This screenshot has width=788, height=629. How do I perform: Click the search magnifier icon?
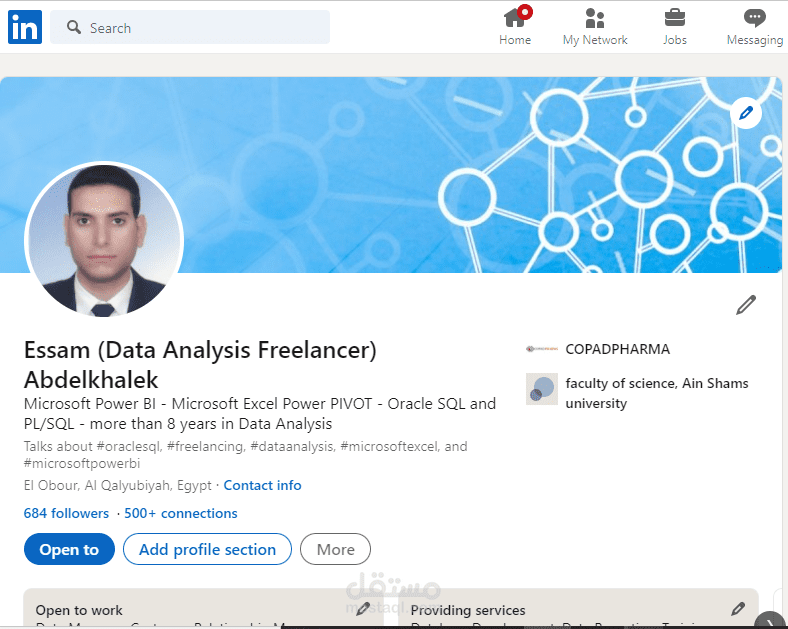74,27
